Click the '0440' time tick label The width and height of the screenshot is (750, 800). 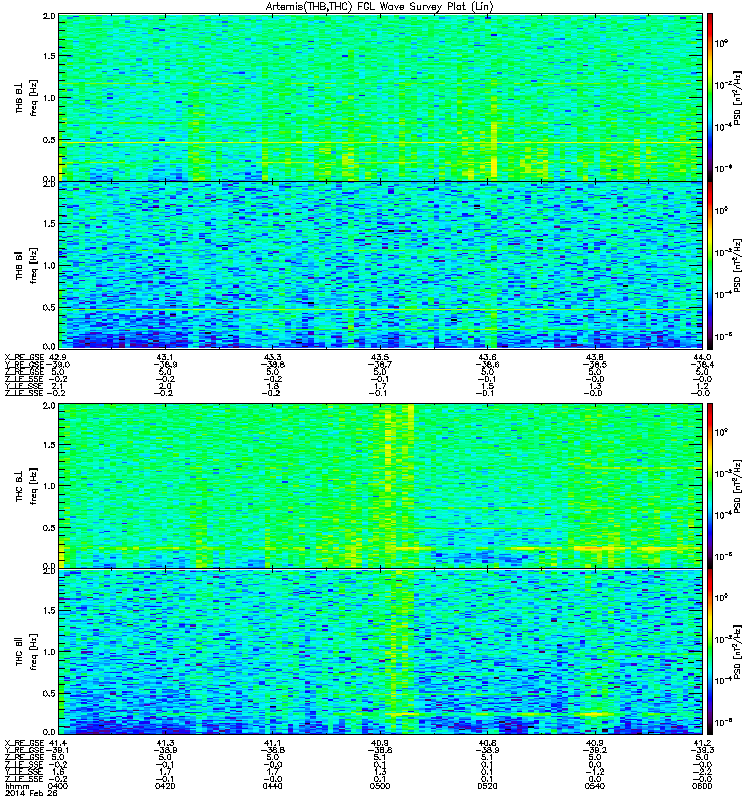coord(272,786)
